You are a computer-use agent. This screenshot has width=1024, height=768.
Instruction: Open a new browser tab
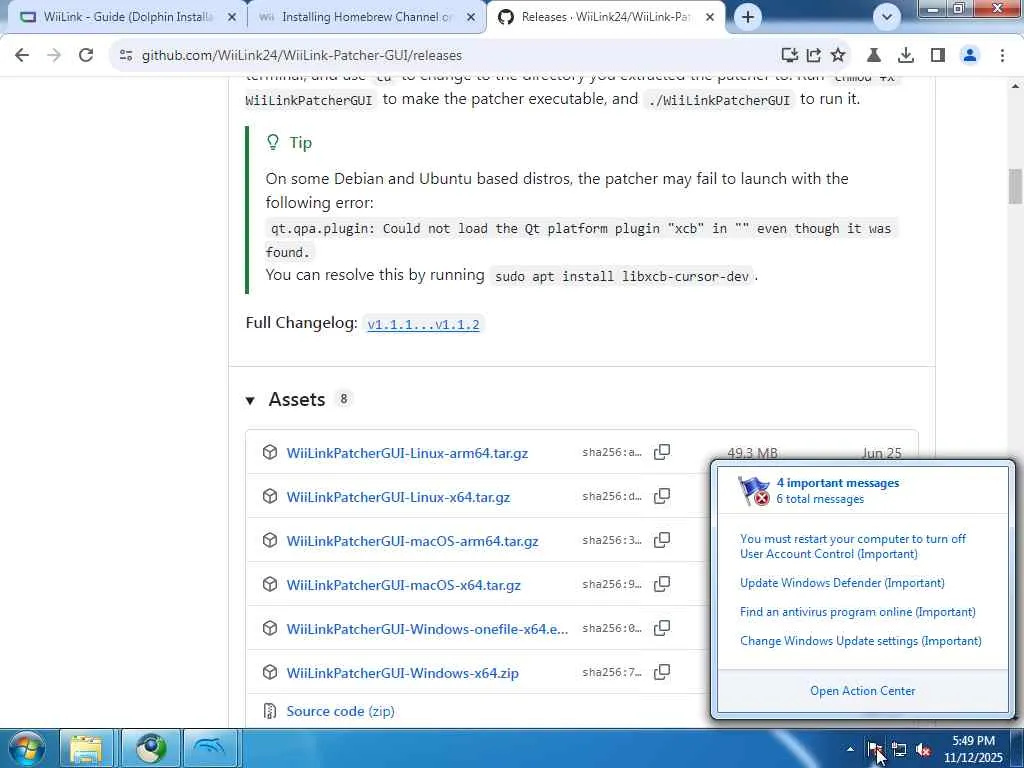pos(748,17)
